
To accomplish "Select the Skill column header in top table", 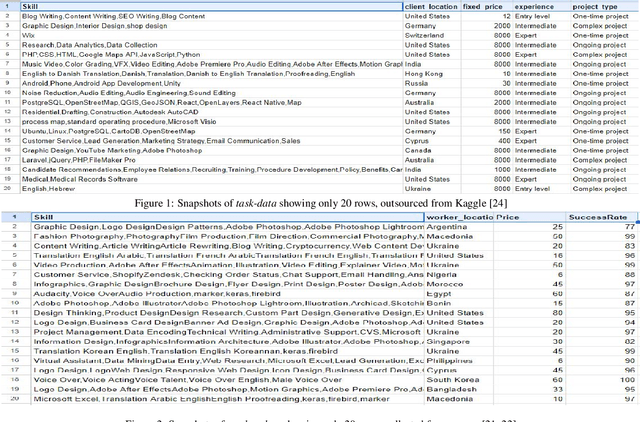I will coord(30,6).
